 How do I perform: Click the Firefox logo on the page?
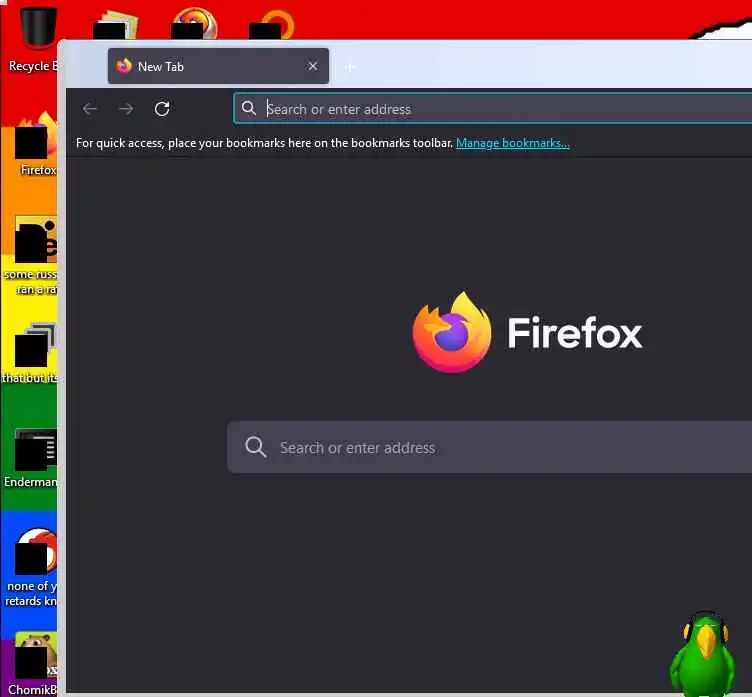[x=452, y=332]
